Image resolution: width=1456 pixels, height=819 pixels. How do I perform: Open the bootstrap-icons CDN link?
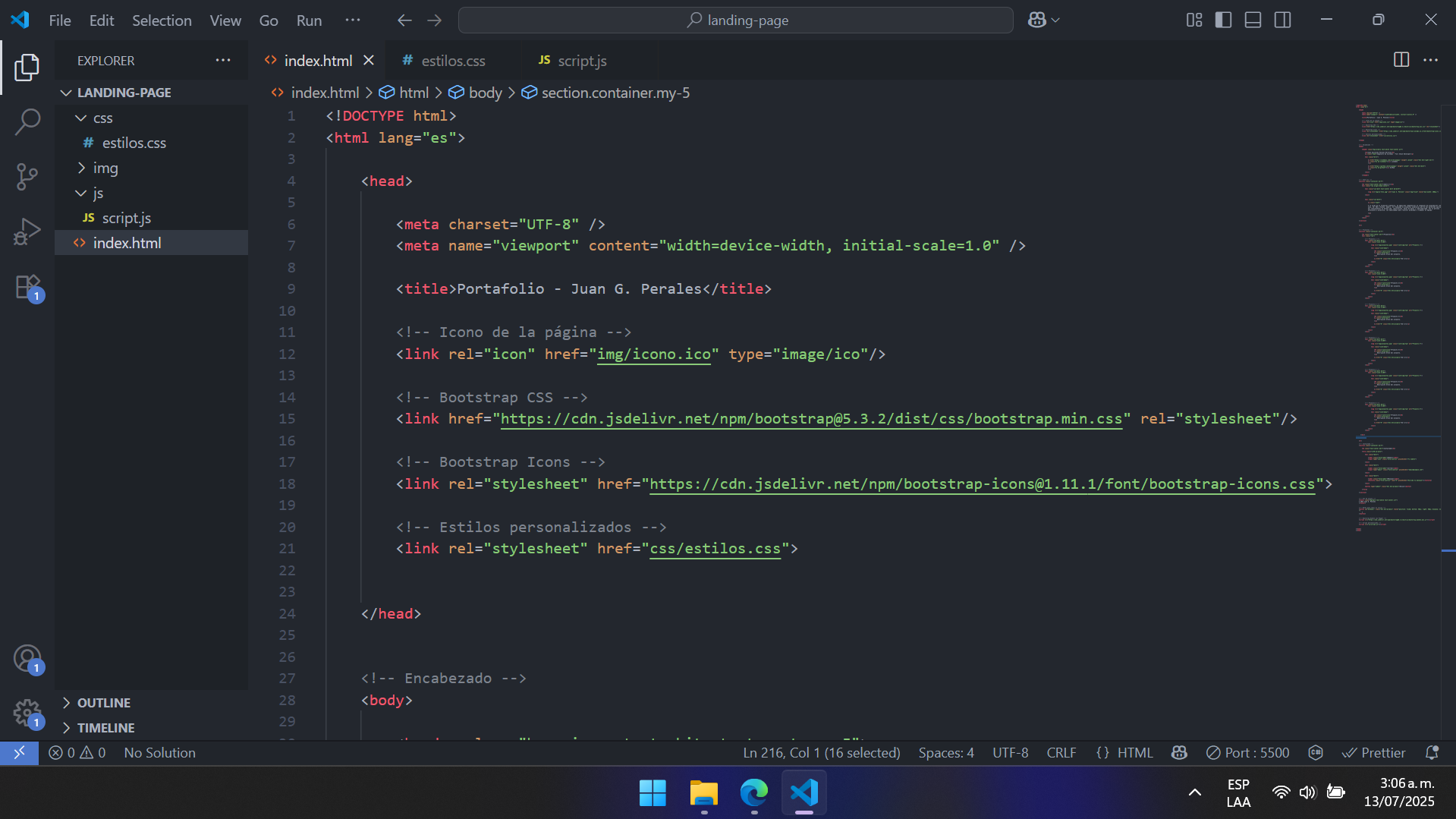point(982,484)
